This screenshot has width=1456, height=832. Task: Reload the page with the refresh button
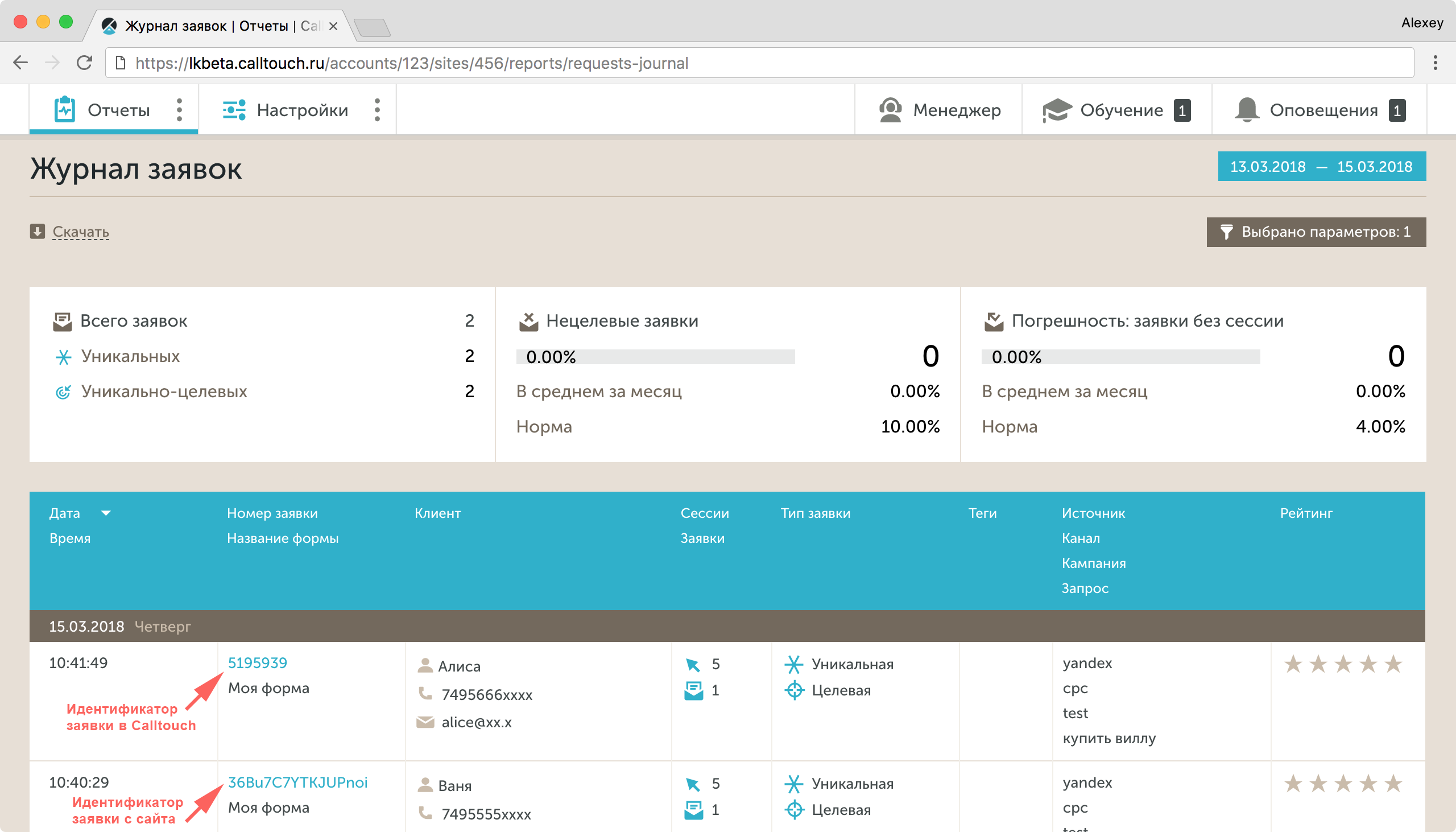click(x=85, y=62)
